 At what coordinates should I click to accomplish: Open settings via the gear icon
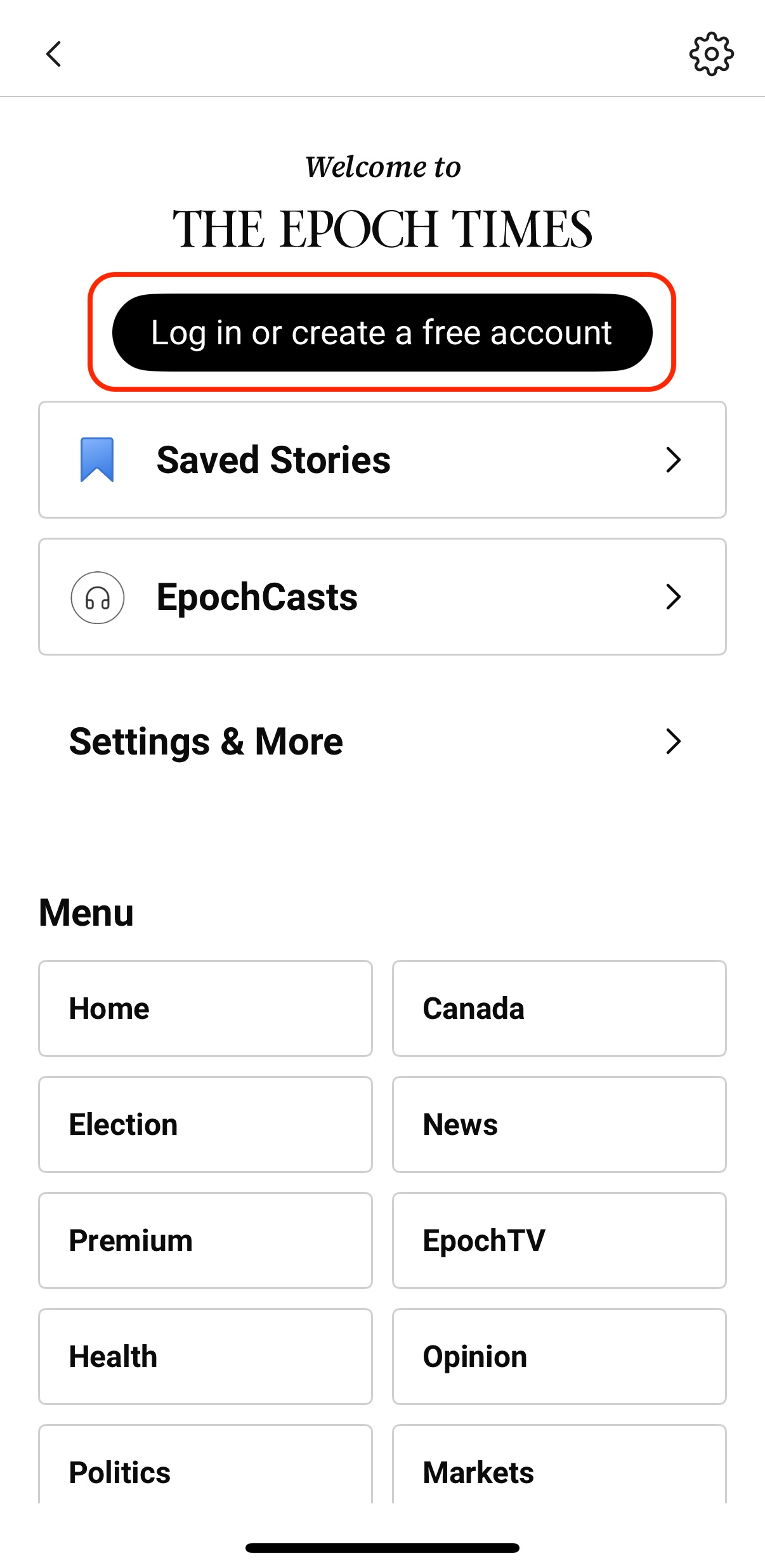pyautogui.click(x=711, y=54)
